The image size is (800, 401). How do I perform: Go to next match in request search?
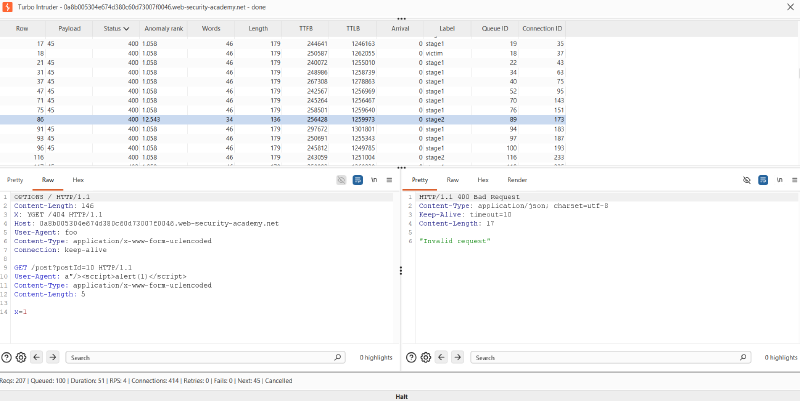pyautogui.click(x=53, y=358)
